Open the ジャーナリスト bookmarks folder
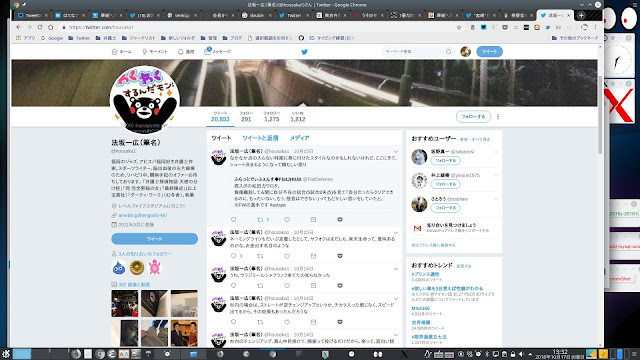Viewport: 640px width, 360px height. click(x=139, y=38)
